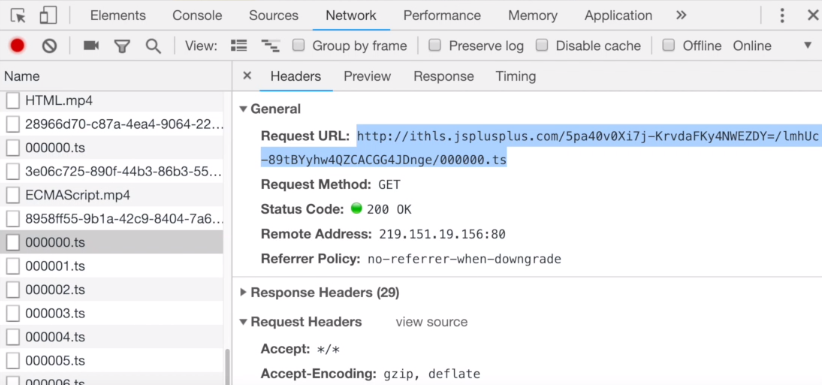822x385 pixels.
Task: Toggle the device toolbar icon
Action: pos(48,16)
